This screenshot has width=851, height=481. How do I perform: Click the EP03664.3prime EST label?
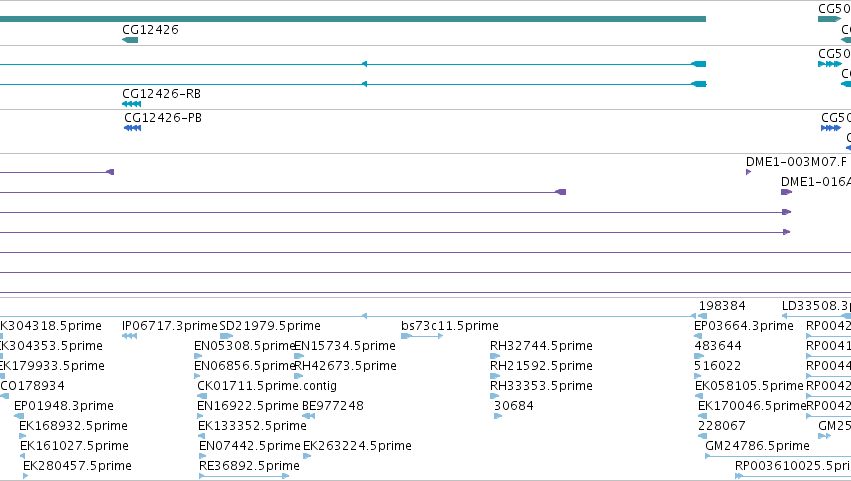point(744,326)
